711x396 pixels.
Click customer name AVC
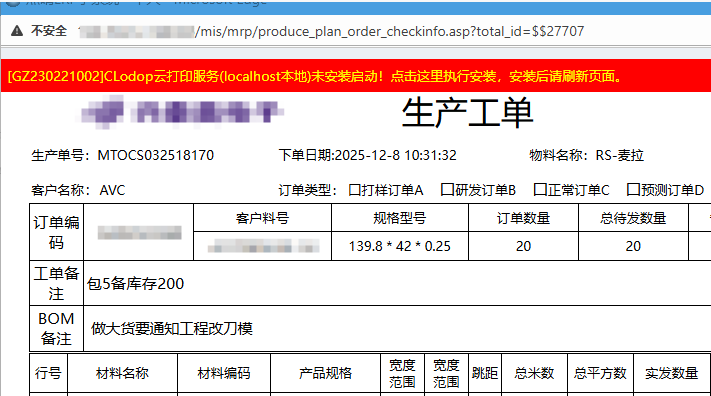pyautogui.click(x=112, y=190)
